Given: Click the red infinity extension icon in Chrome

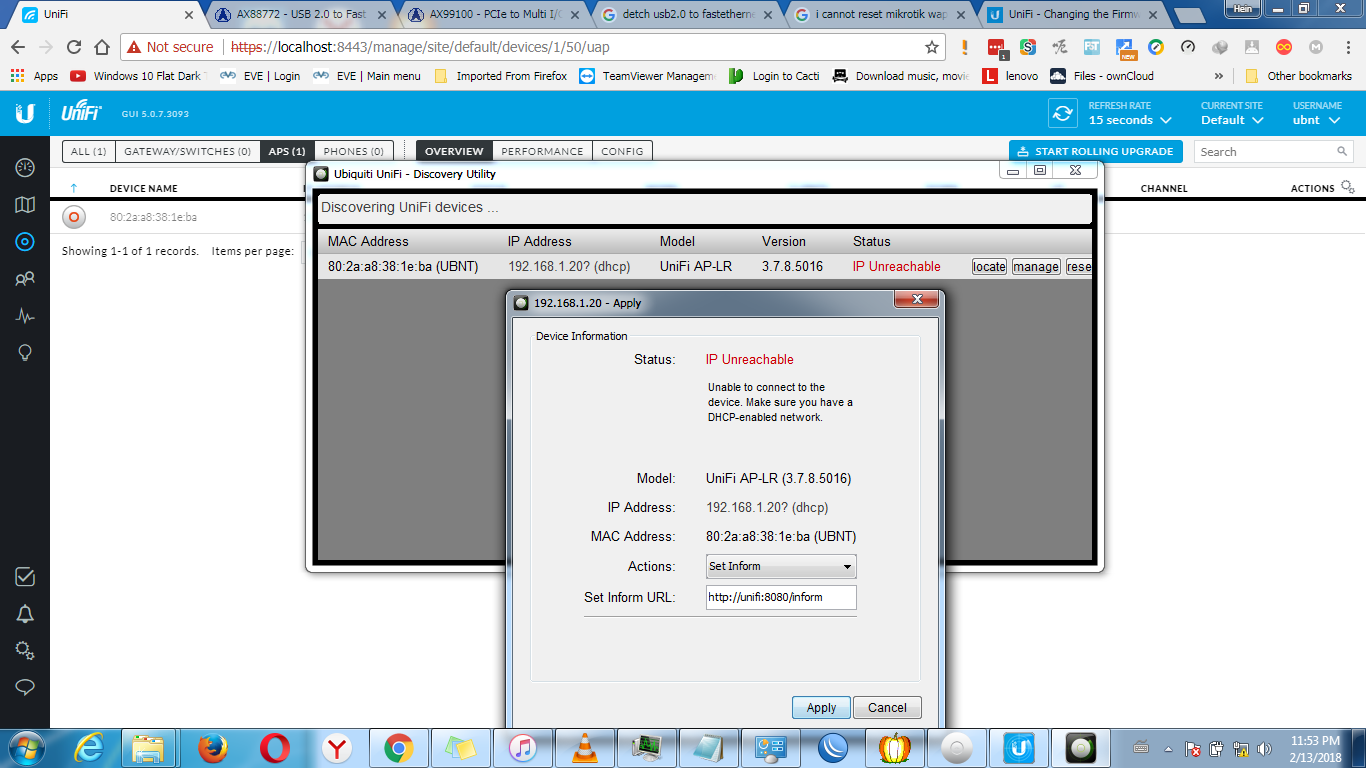Looking at the screenshot, I should click(x=1284, y=47).
